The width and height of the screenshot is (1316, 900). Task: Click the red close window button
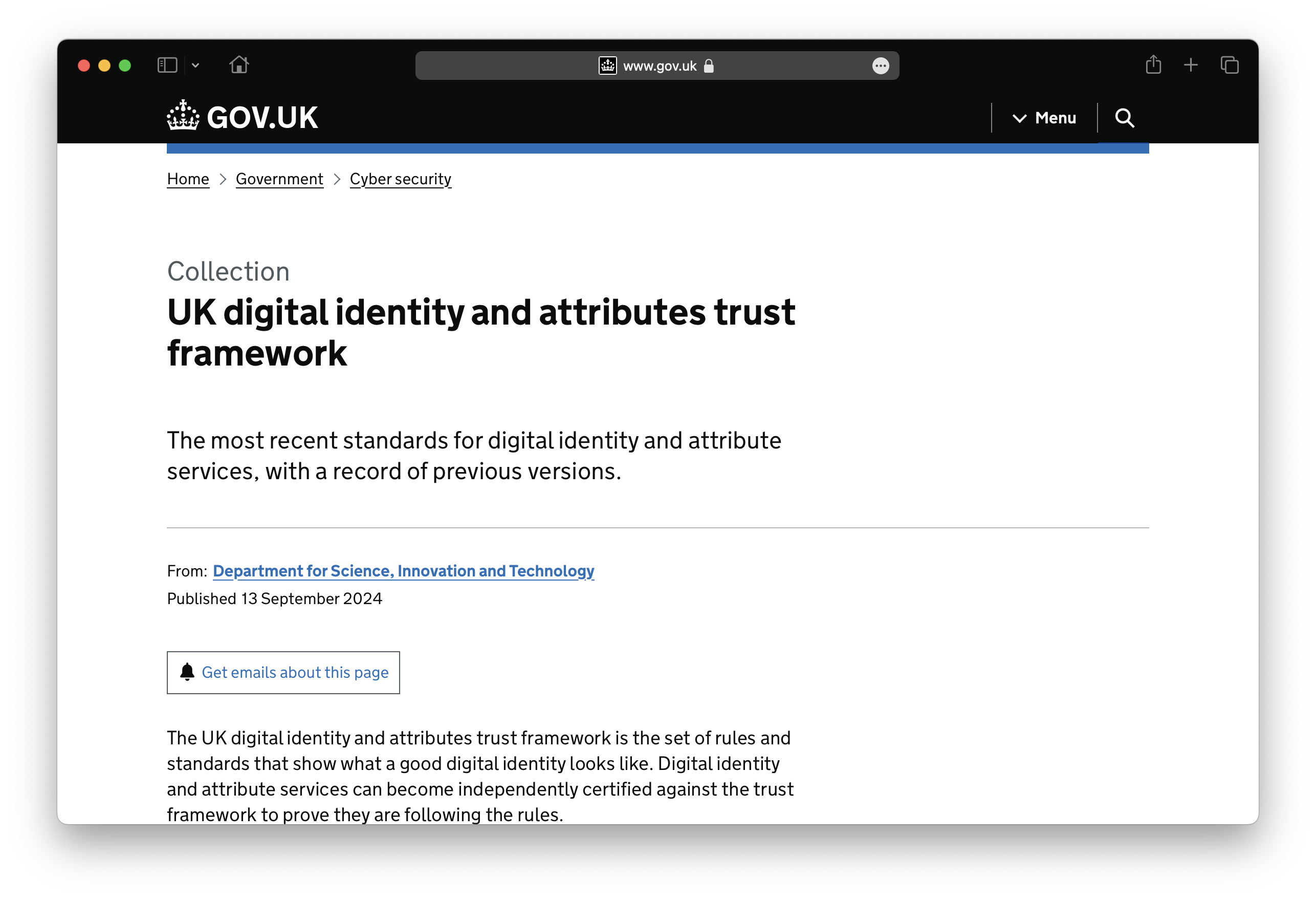point(84,66)
